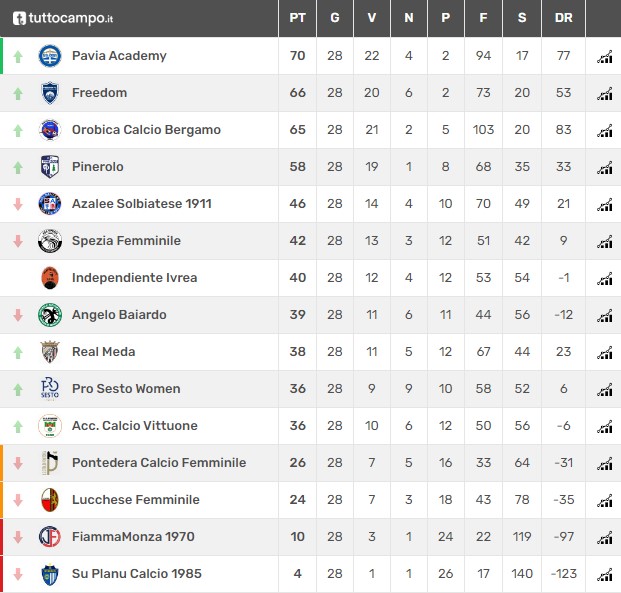The image size is (621, 593).
Task: Click the Orobica Calcio Bergamo team crest
Action: click(x=50, y=130)
